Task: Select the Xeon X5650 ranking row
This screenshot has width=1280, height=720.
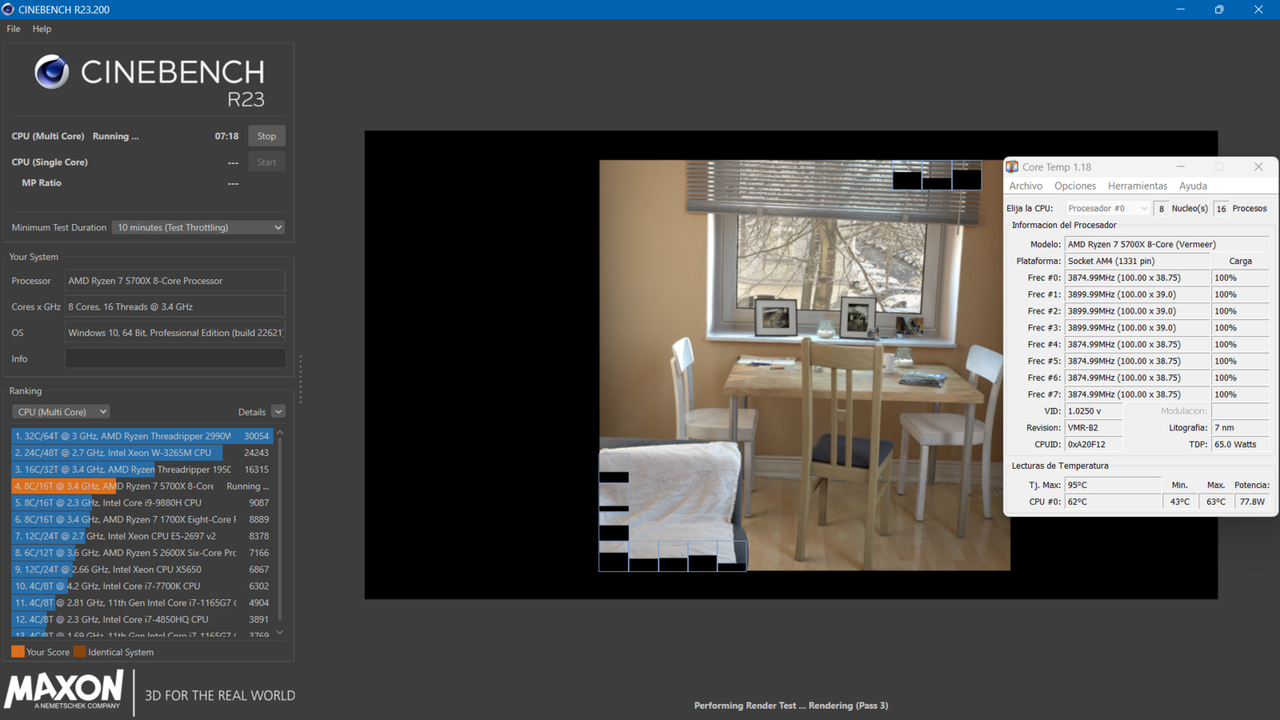Action: pos(141,569)
